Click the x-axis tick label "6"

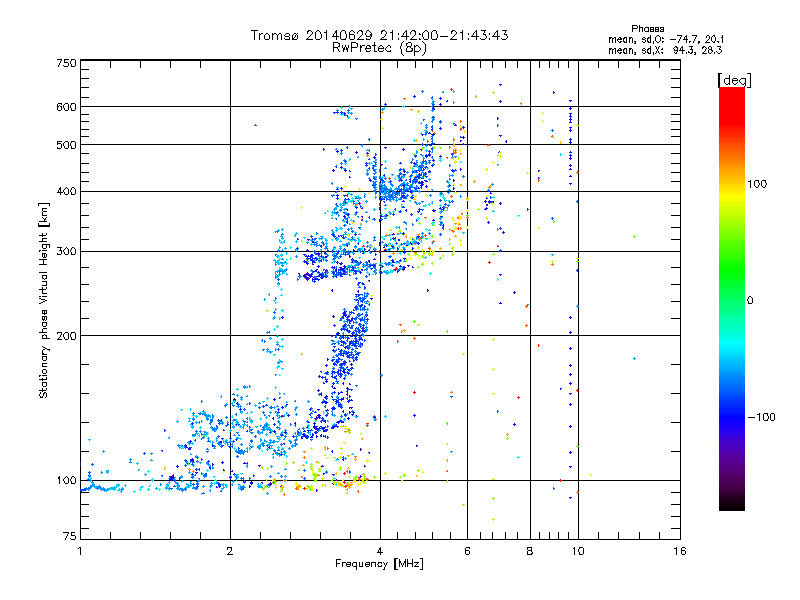pos(467,551)
